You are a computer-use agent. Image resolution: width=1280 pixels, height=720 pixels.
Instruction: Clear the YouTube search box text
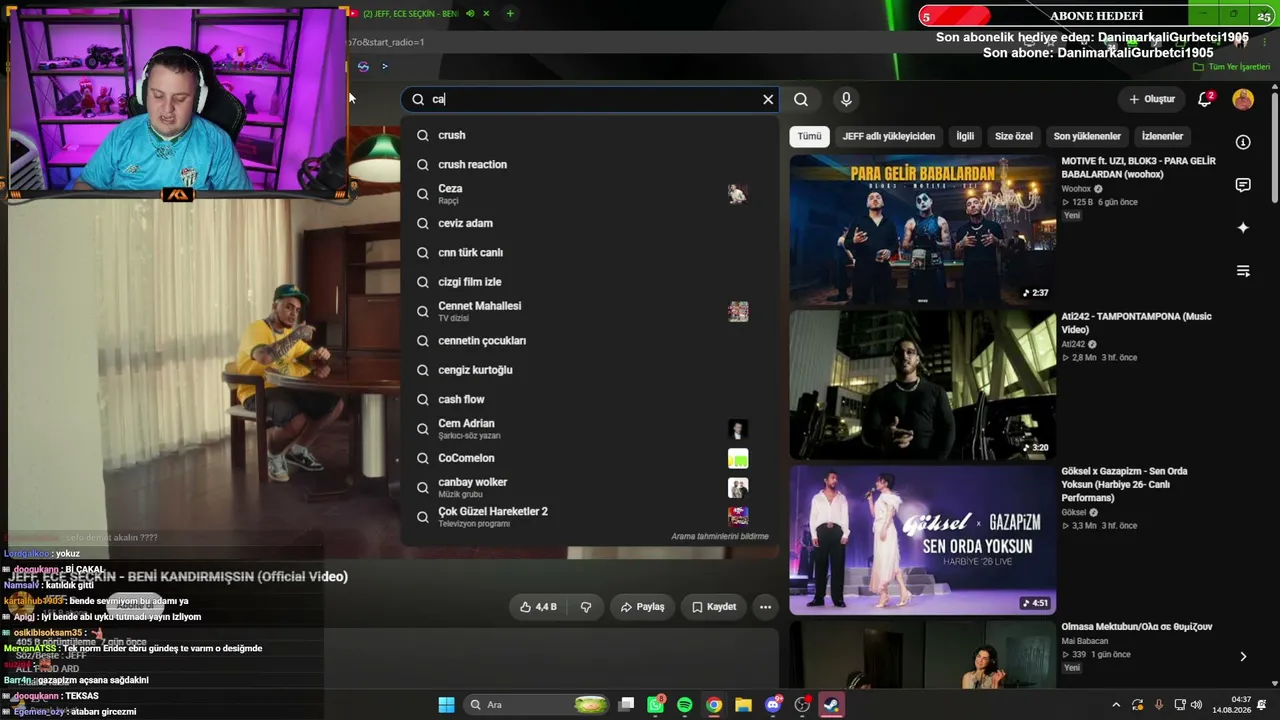tap(768, 99)
